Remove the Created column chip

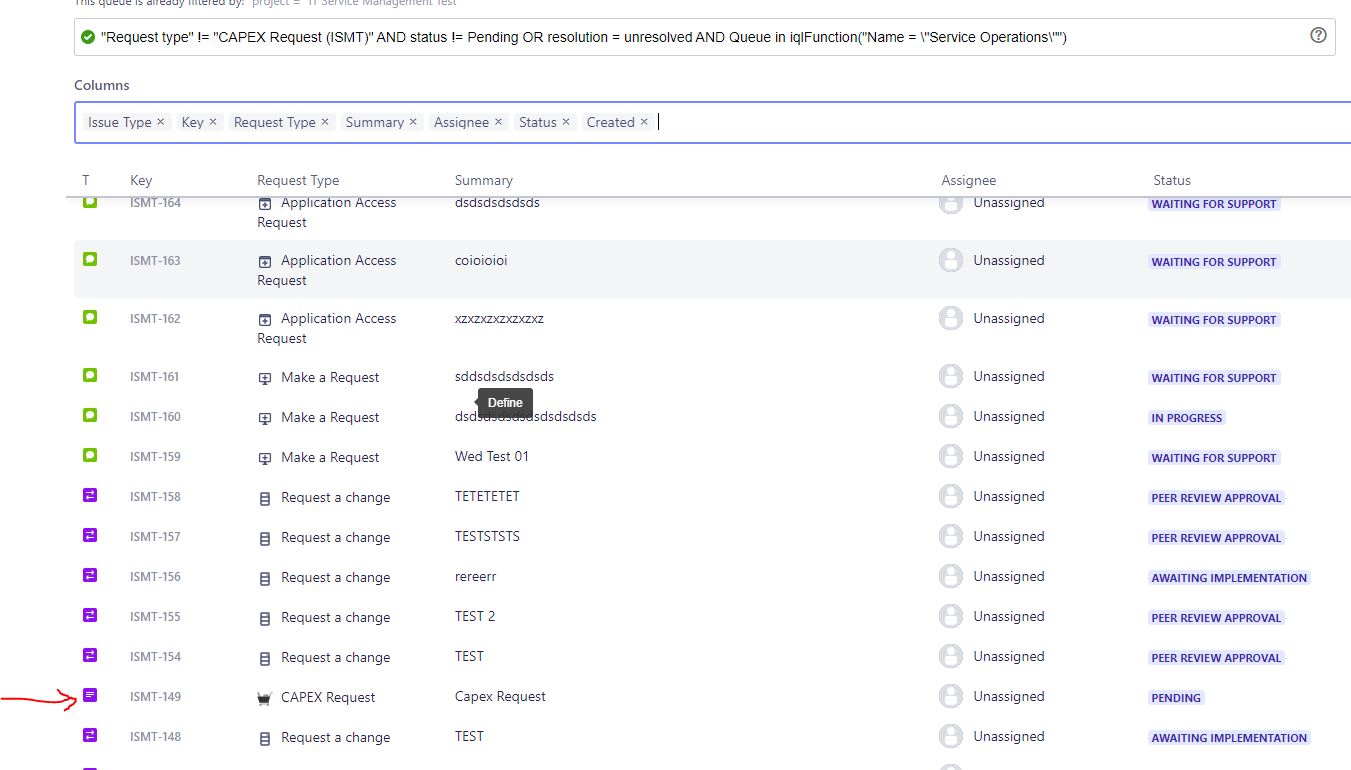point(645,121)
